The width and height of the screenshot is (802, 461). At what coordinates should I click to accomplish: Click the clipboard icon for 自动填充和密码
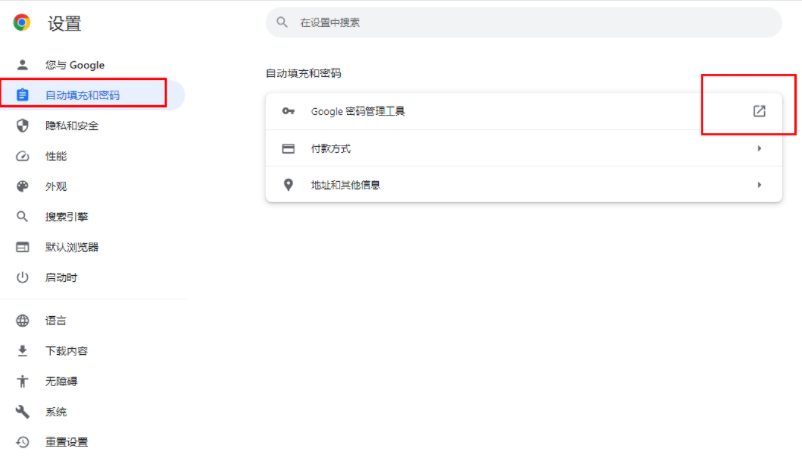(x=22, y=95)
